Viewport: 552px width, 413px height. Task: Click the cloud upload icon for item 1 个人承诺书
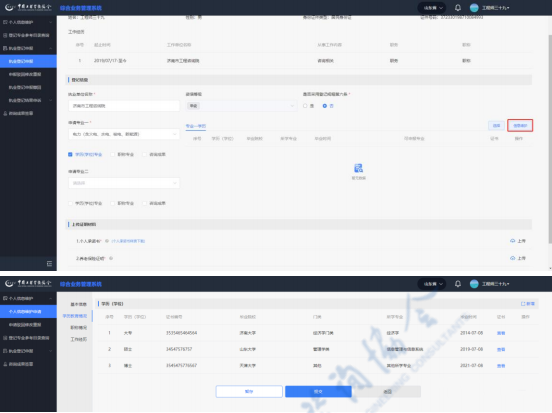[512, 241]
